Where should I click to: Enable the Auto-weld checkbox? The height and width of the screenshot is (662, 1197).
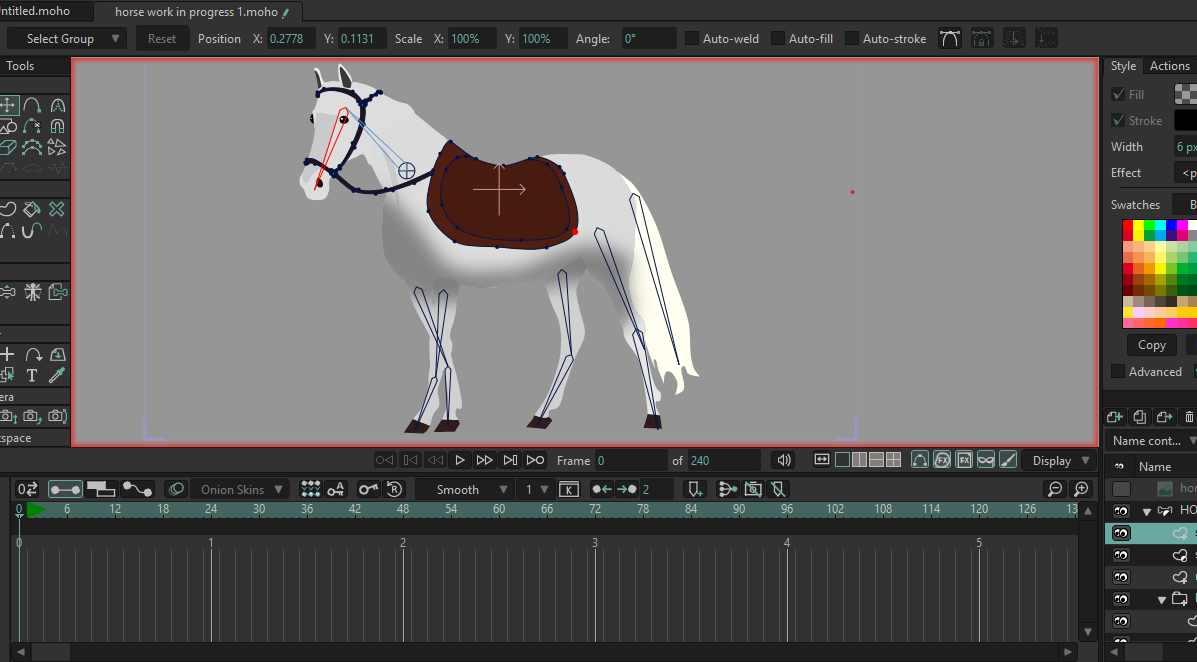click(692, 39)
